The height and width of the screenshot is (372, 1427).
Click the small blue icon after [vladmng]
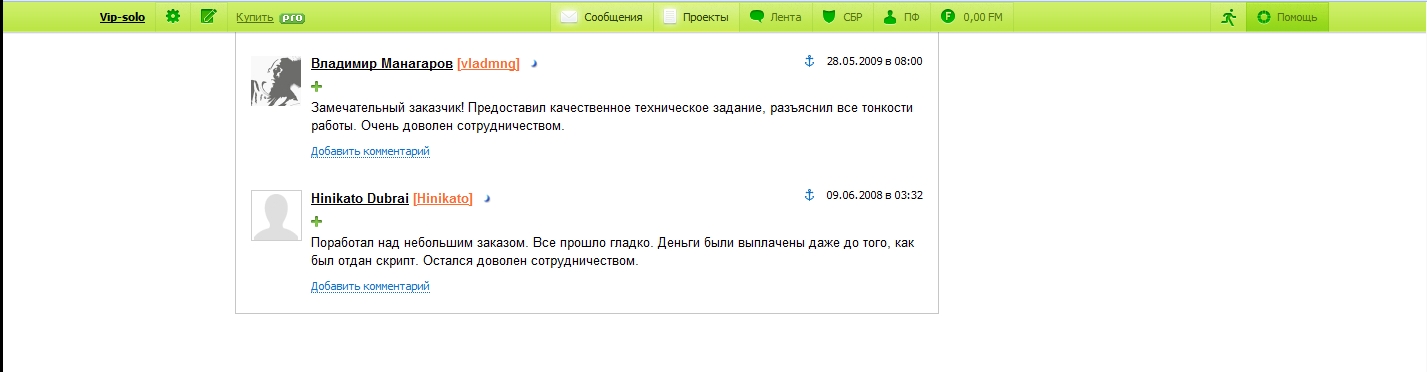pyautogui.click(x=534, y=64)
